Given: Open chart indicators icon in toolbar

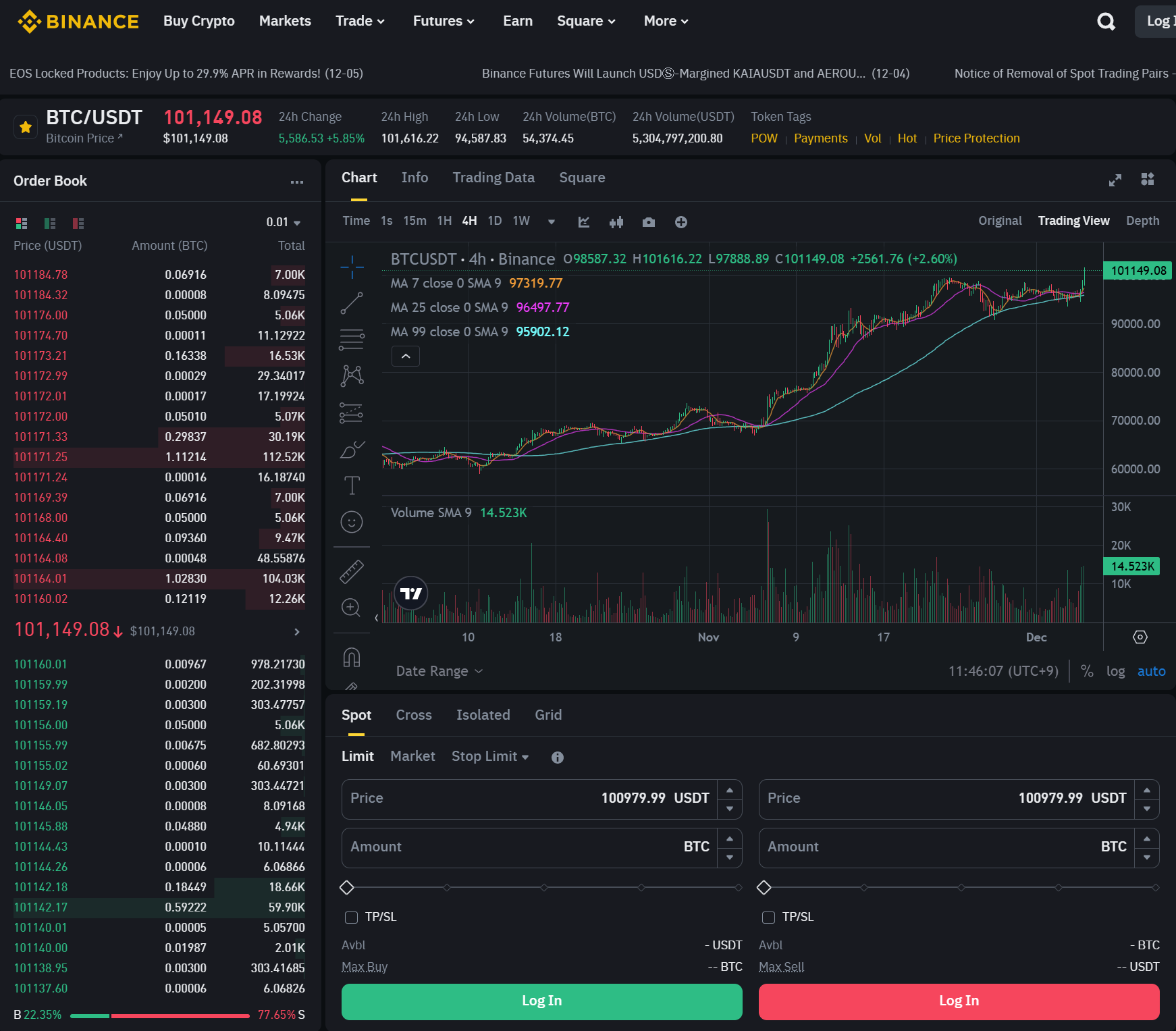Looking at the screenshot, I should (x=584, y=222).
